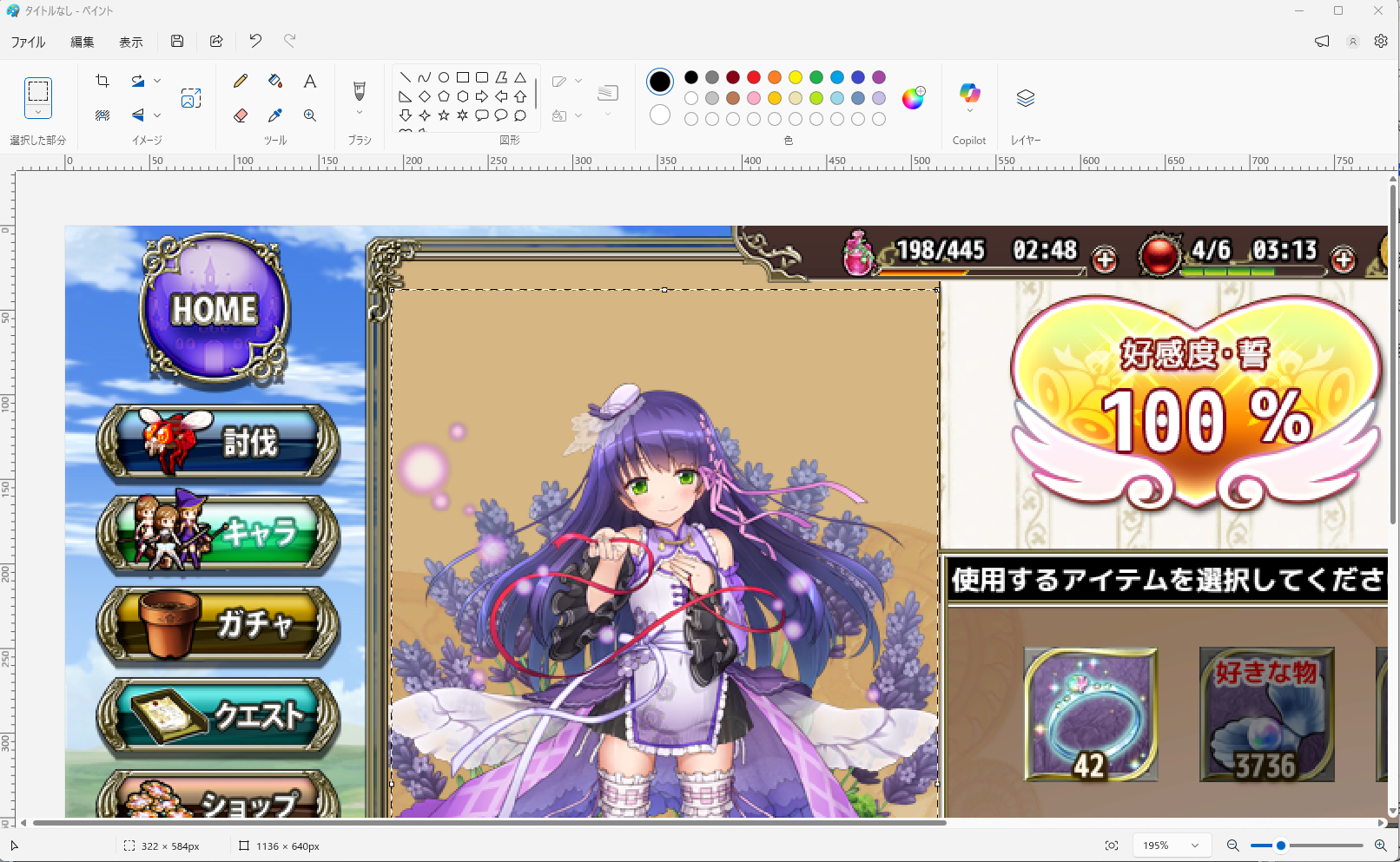Pick the purple color swatch
1400x862 pixels.
(879, 77)
